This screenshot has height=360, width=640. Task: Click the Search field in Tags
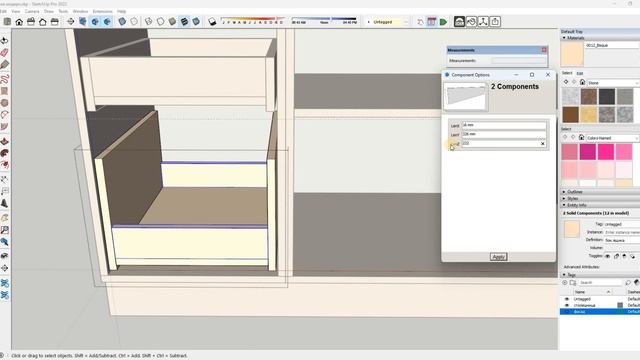point(600,282)
